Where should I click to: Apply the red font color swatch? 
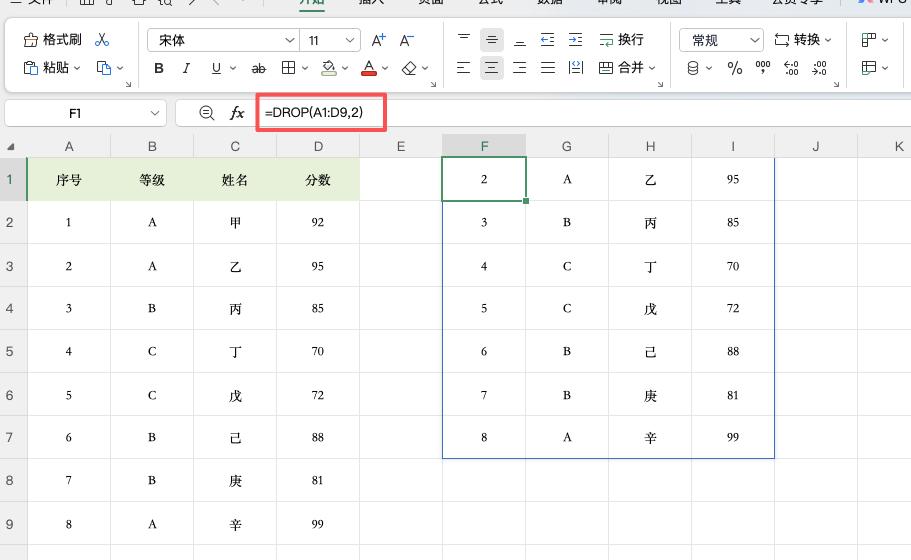click(369, 68)
